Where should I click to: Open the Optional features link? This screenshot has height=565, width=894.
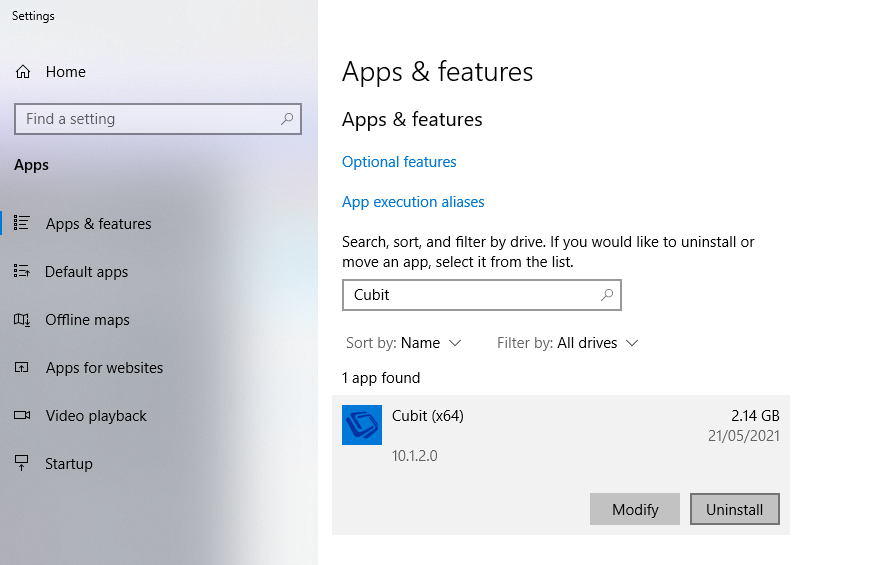click(x=399, y=162)
